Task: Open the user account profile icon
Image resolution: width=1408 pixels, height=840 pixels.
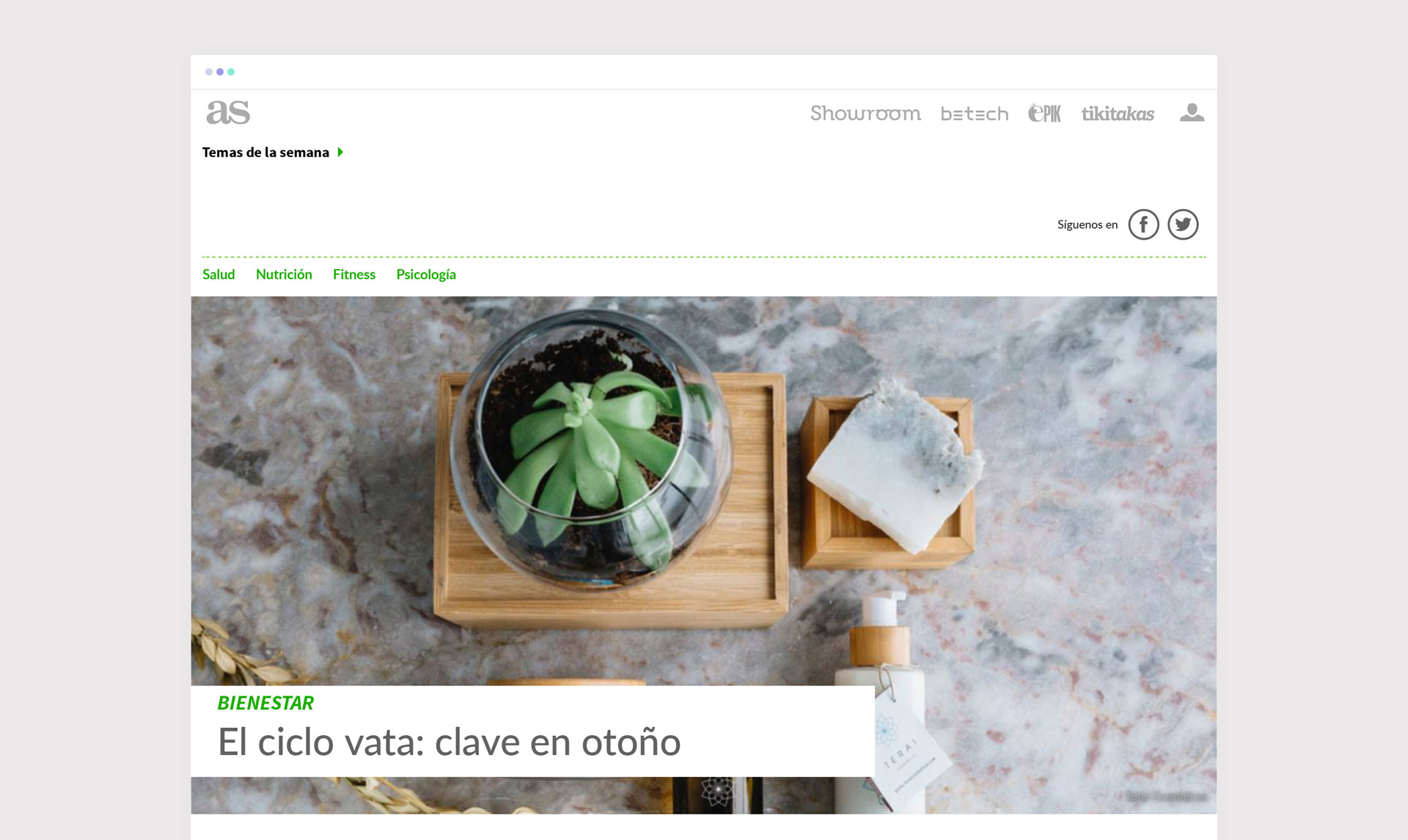Action: tap(1192, 112)
